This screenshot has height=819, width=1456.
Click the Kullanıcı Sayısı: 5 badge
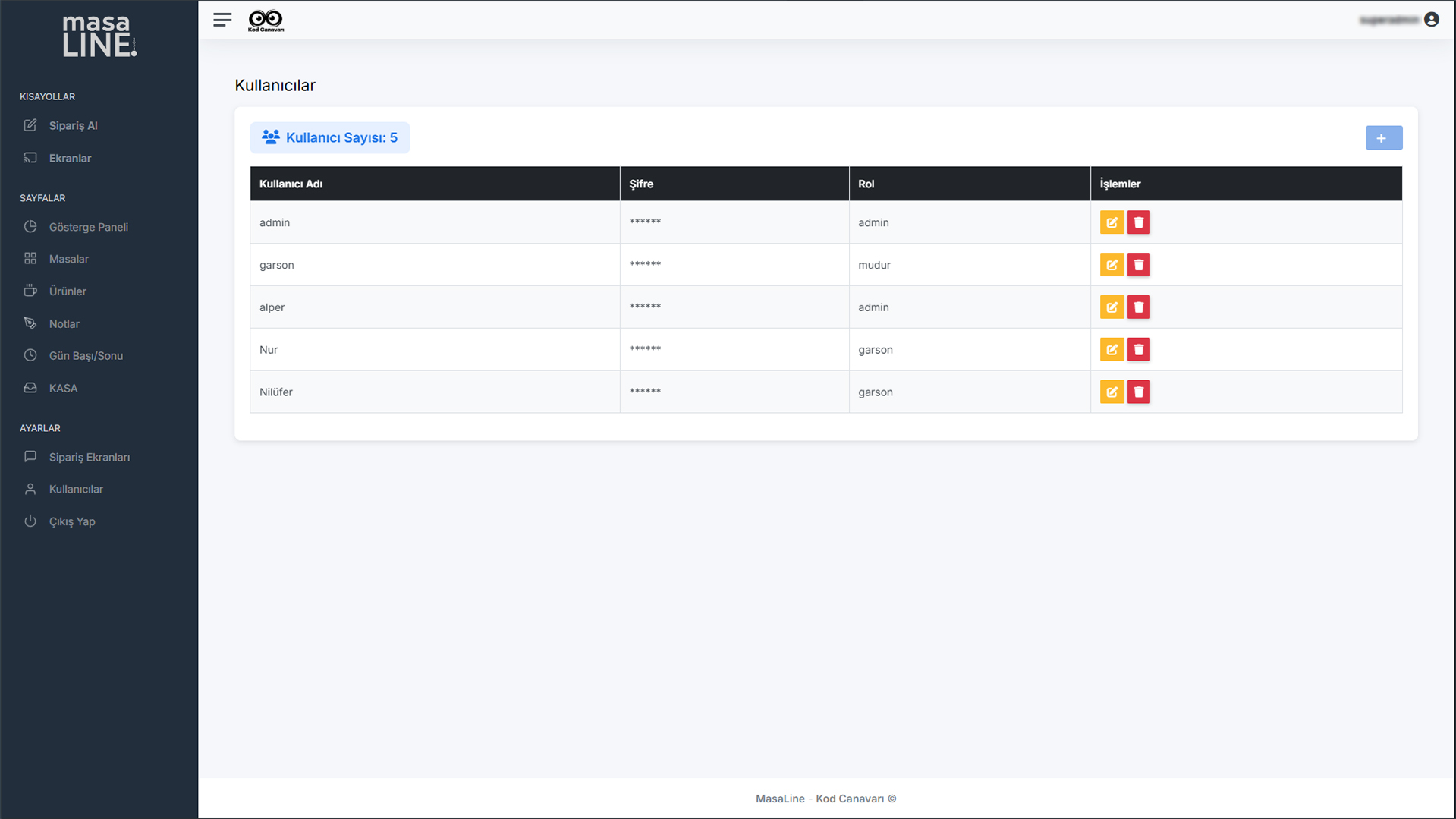[330, 138]
